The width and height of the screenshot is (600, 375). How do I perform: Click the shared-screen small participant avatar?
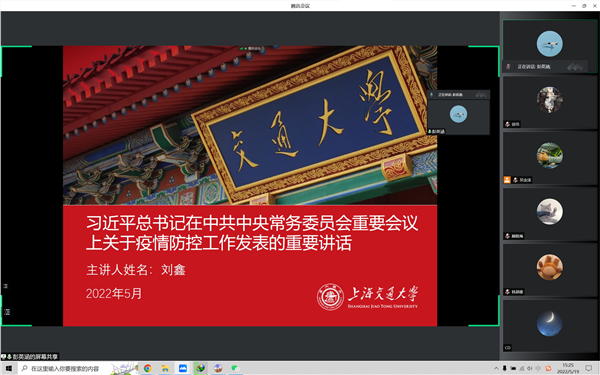tap(458, 114)
